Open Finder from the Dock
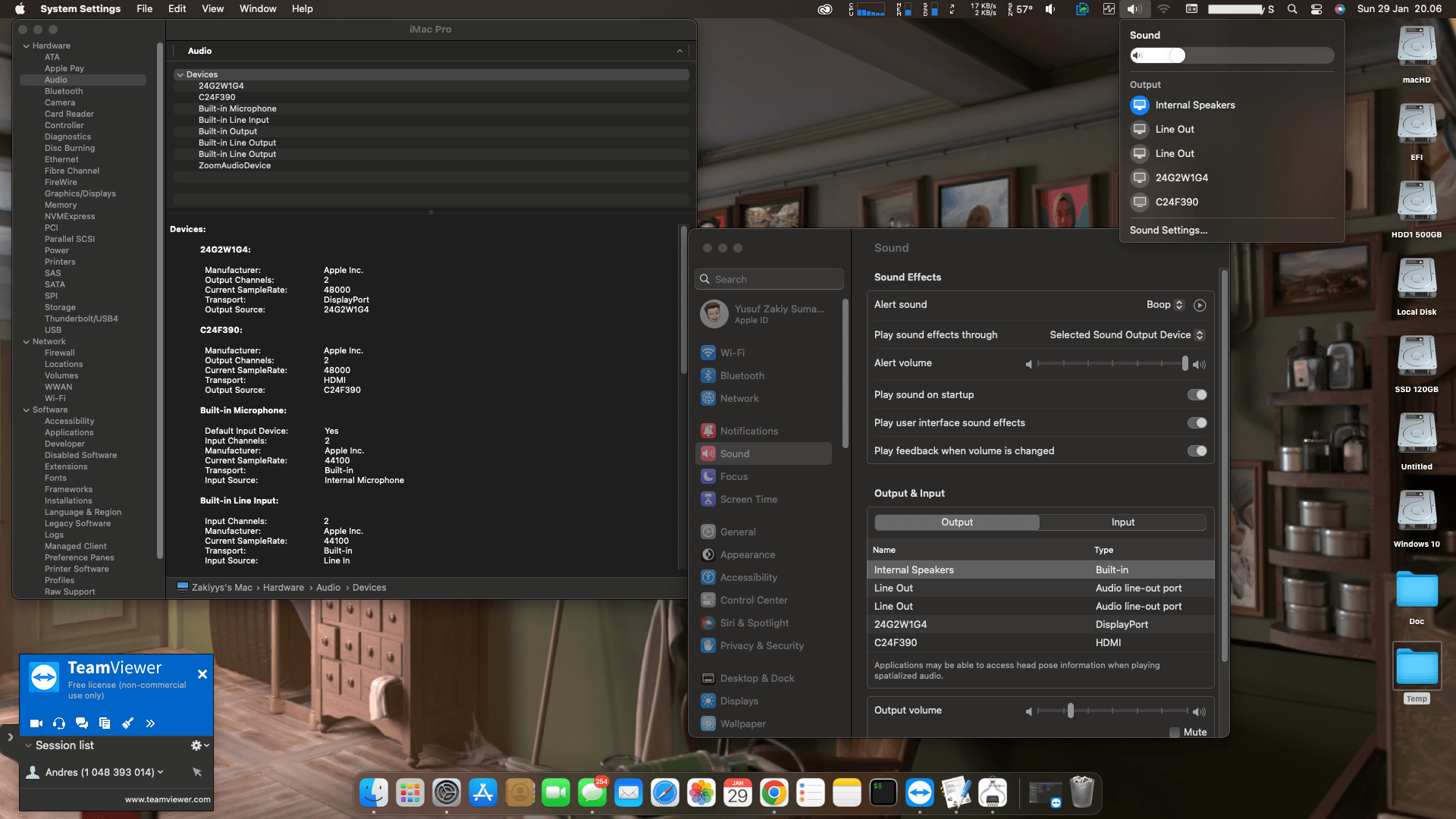This screenshot has width=1456, height=819. point(374,793)
